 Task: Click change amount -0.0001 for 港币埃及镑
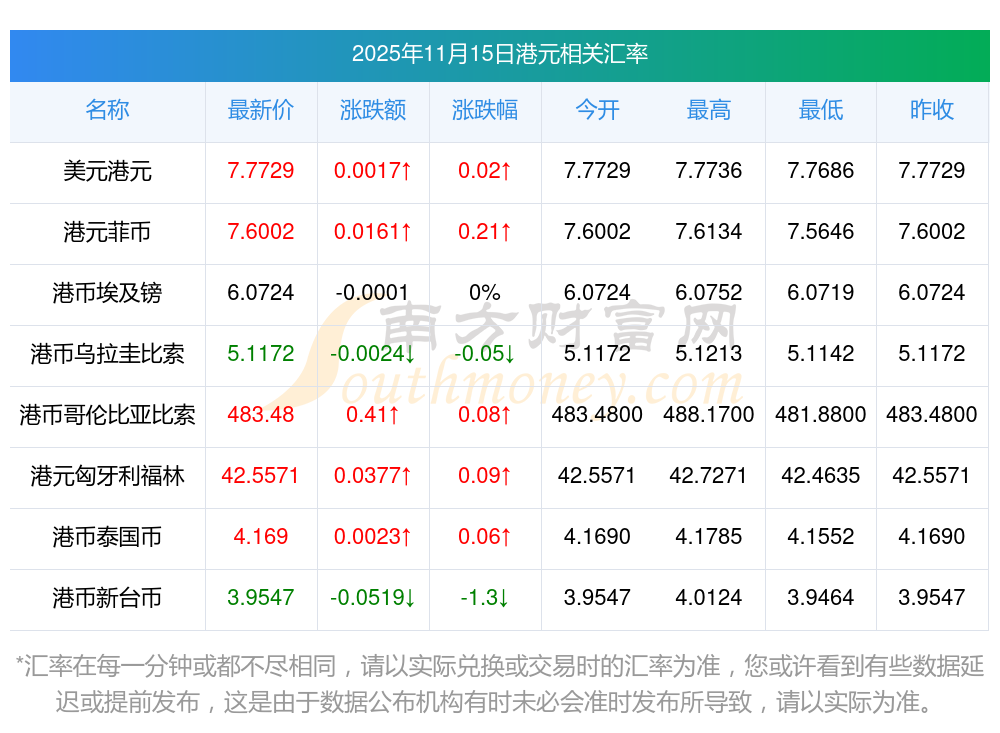(x=372, y=292)
